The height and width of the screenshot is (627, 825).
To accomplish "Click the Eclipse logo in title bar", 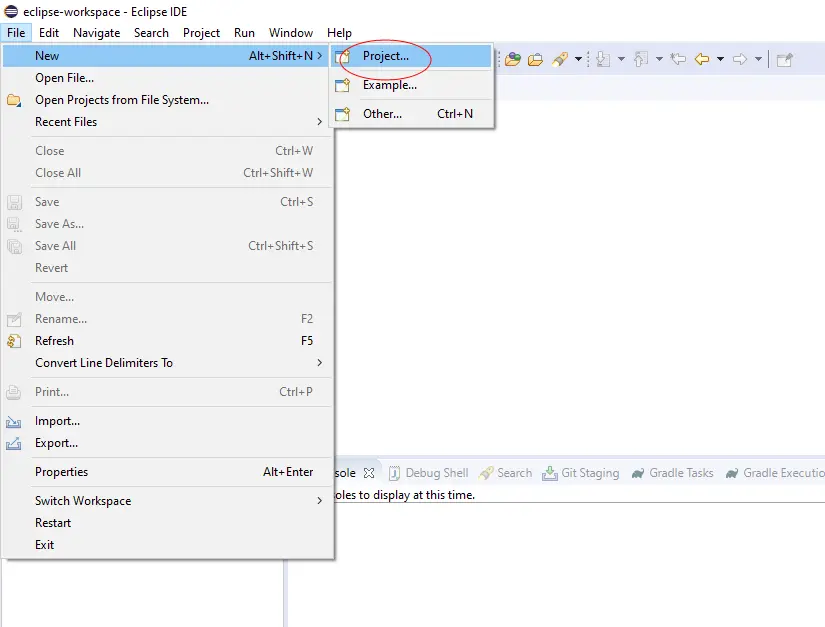I will pyautogui.click(x=11, y=11).
